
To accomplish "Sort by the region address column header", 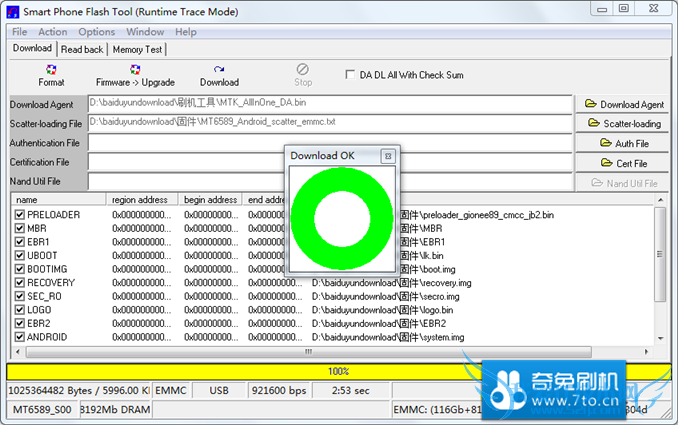I will [x=140, y=200].
